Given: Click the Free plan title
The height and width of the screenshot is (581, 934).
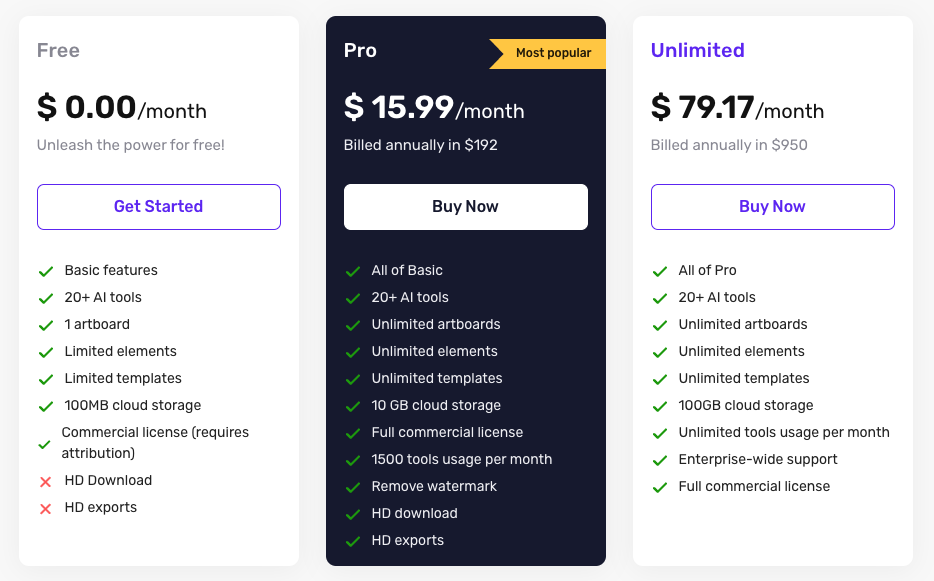Looking at the screenshot, I should 58,50.
